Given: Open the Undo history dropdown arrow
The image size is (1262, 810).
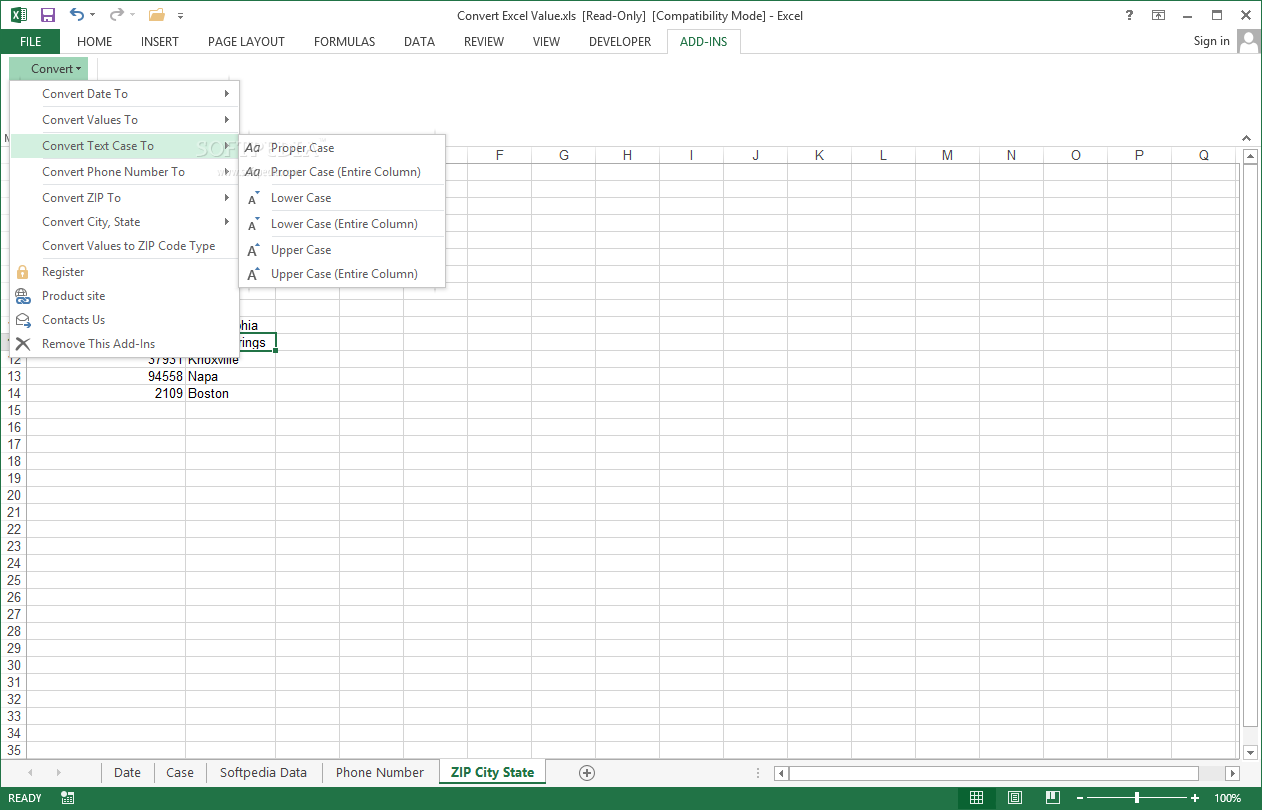Looking at the screenshot, I should [93, 16].
